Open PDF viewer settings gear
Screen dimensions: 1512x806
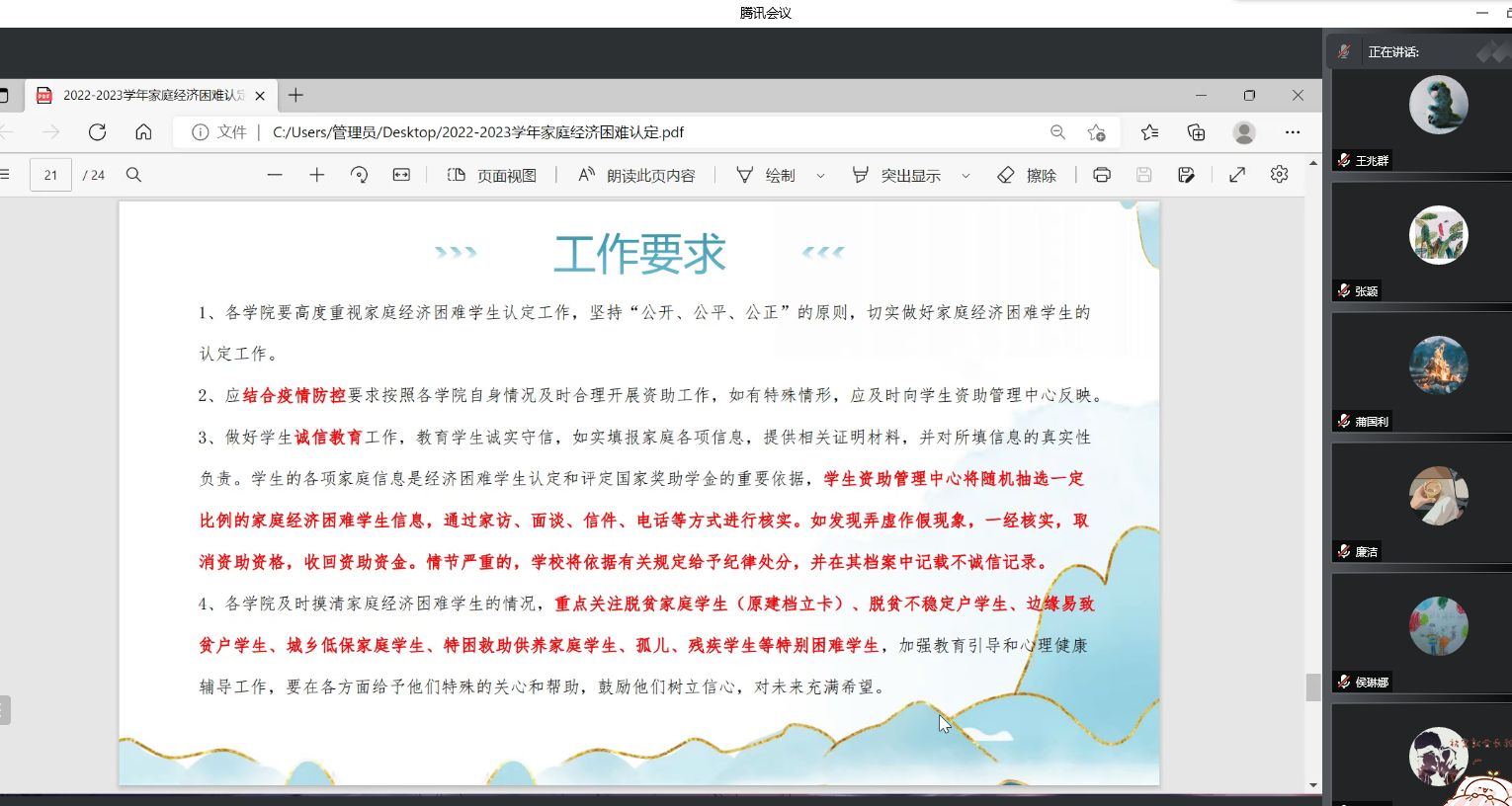coord(1279,175)
